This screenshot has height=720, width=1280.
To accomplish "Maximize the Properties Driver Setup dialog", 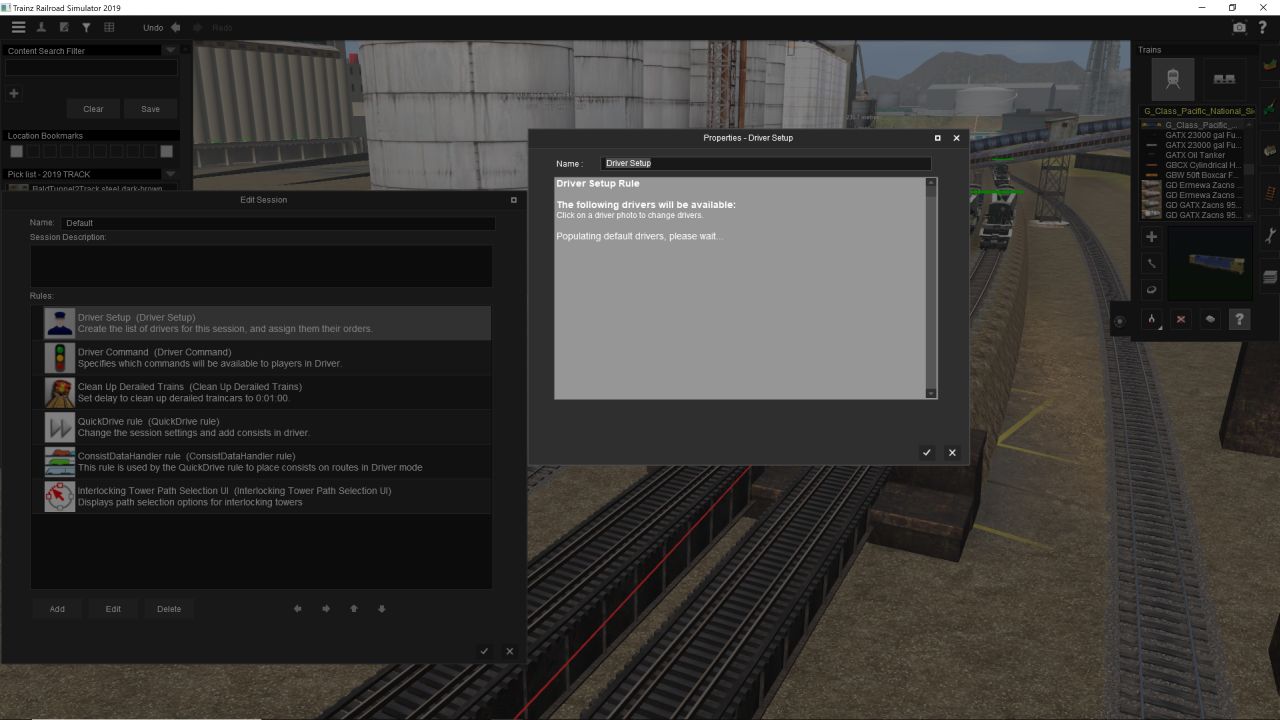I will point(937,138).
